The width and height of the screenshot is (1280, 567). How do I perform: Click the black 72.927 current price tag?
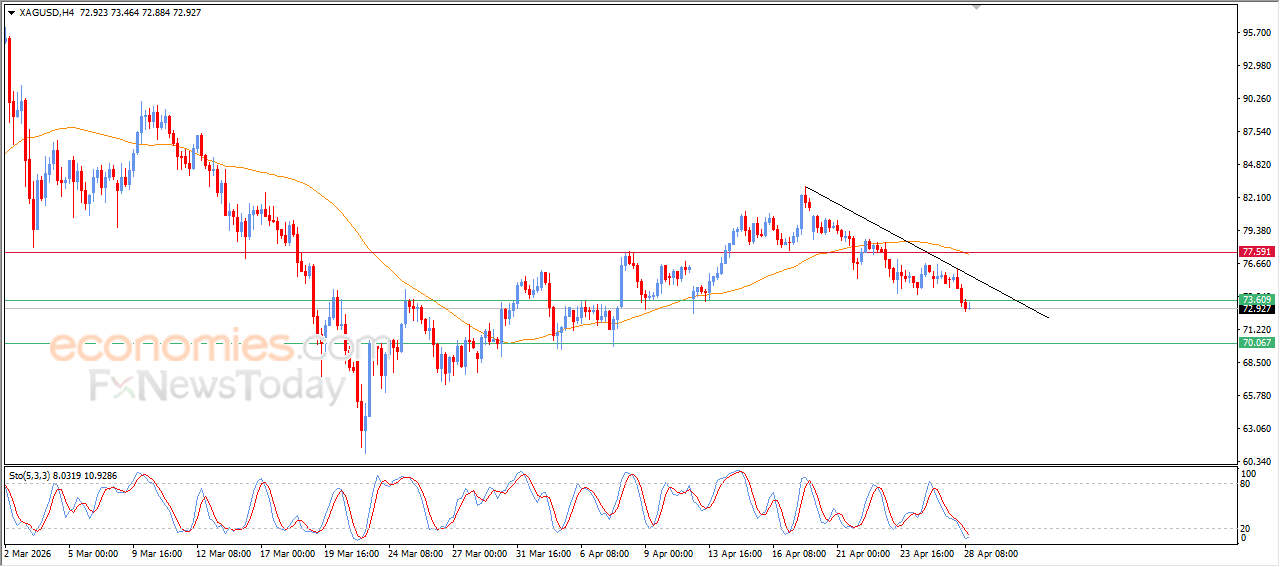1256,309
